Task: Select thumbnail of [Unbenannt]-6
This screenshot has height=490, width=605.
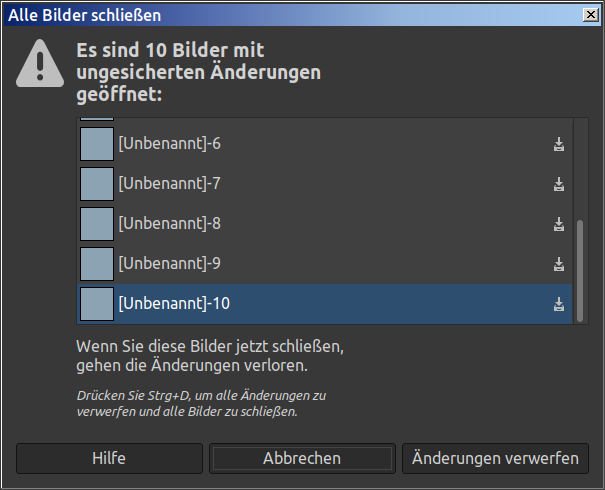Action: tap(96, 144)
